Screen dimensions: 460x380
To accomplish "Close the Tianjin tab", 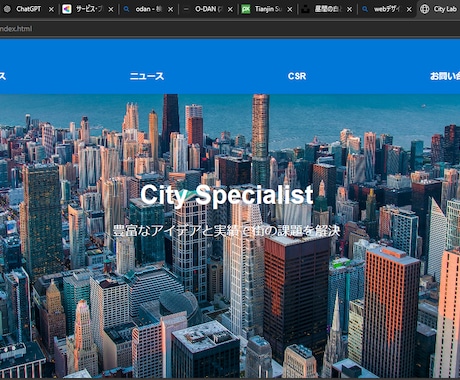I will (x=290, y=9).
